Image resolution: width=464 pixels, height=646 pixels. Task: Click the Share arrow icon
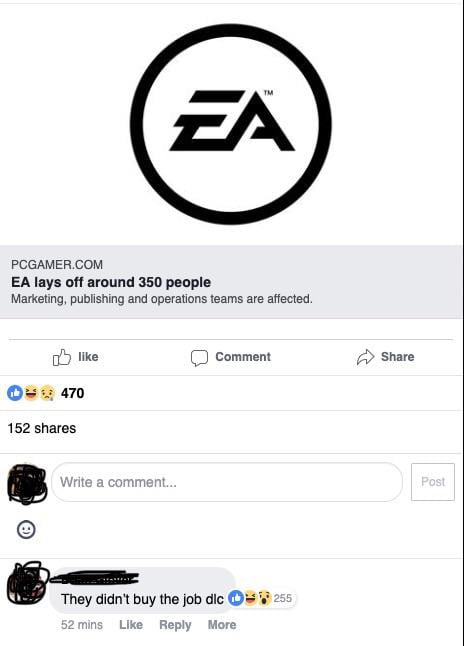[365, 357]
